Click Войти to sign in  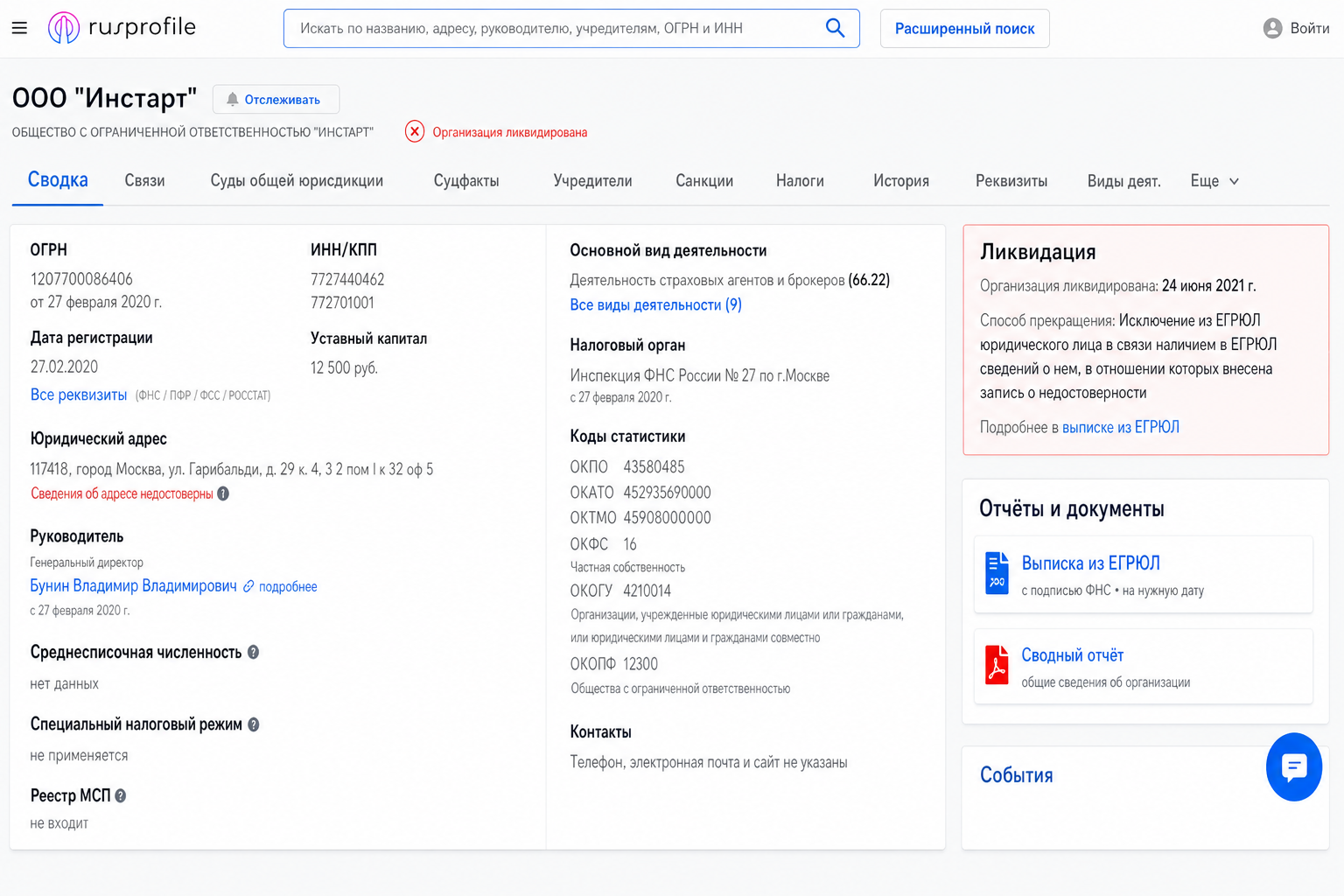1310,28
